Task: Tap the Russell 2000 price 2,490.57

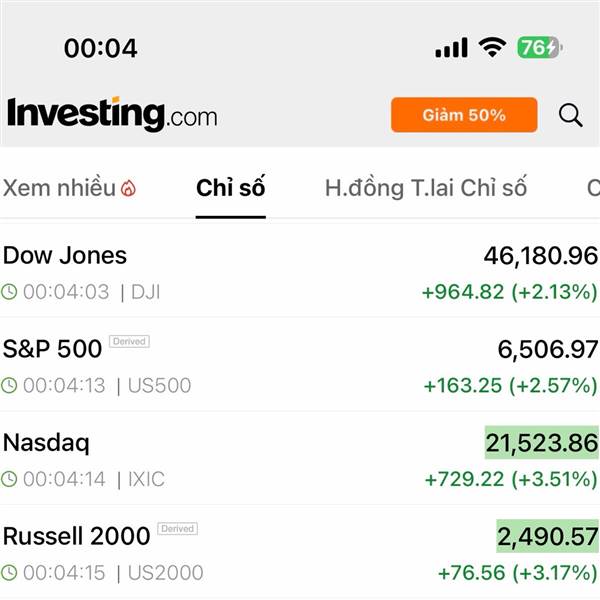Action: tap(547, 537)
